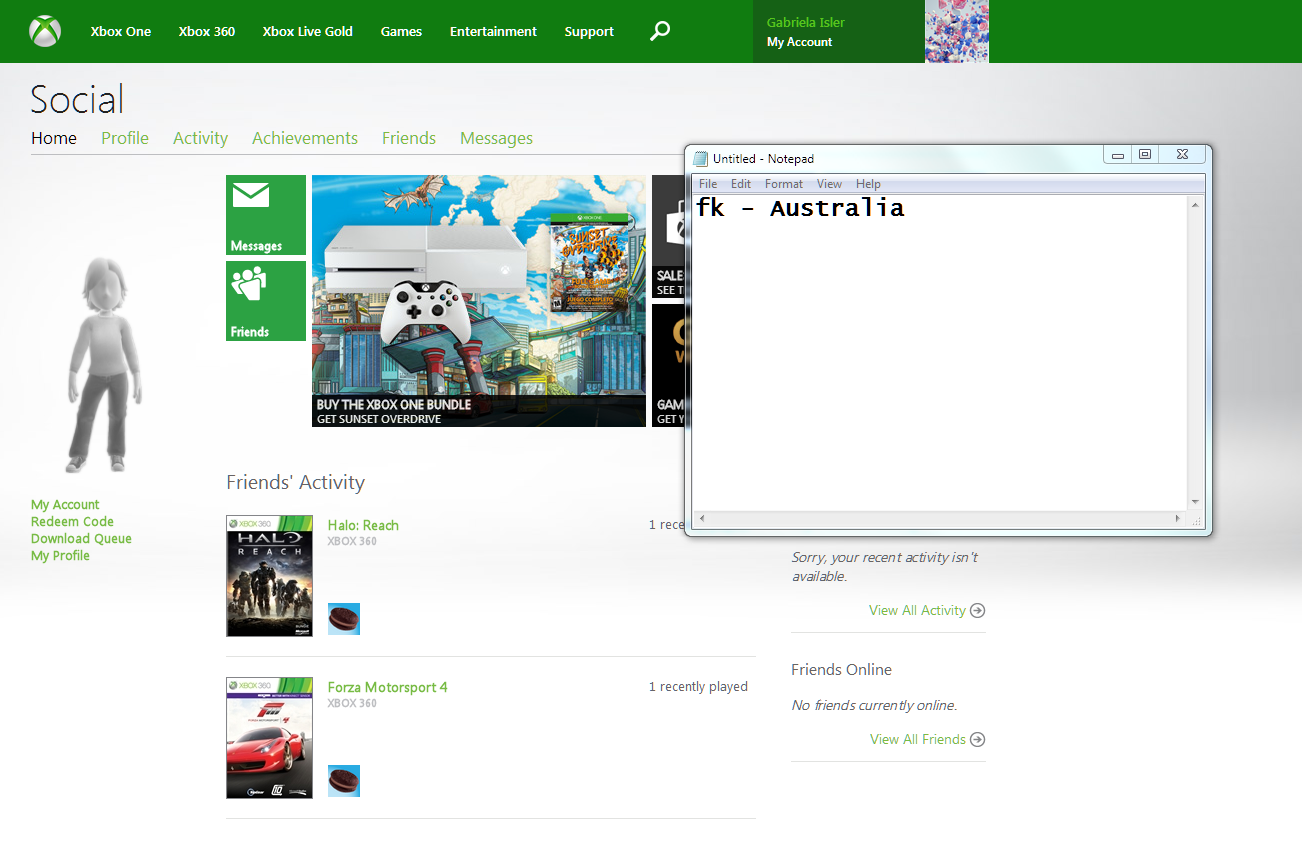
Task: Open the Halo: Reach title link
Action: coord(363,525)
